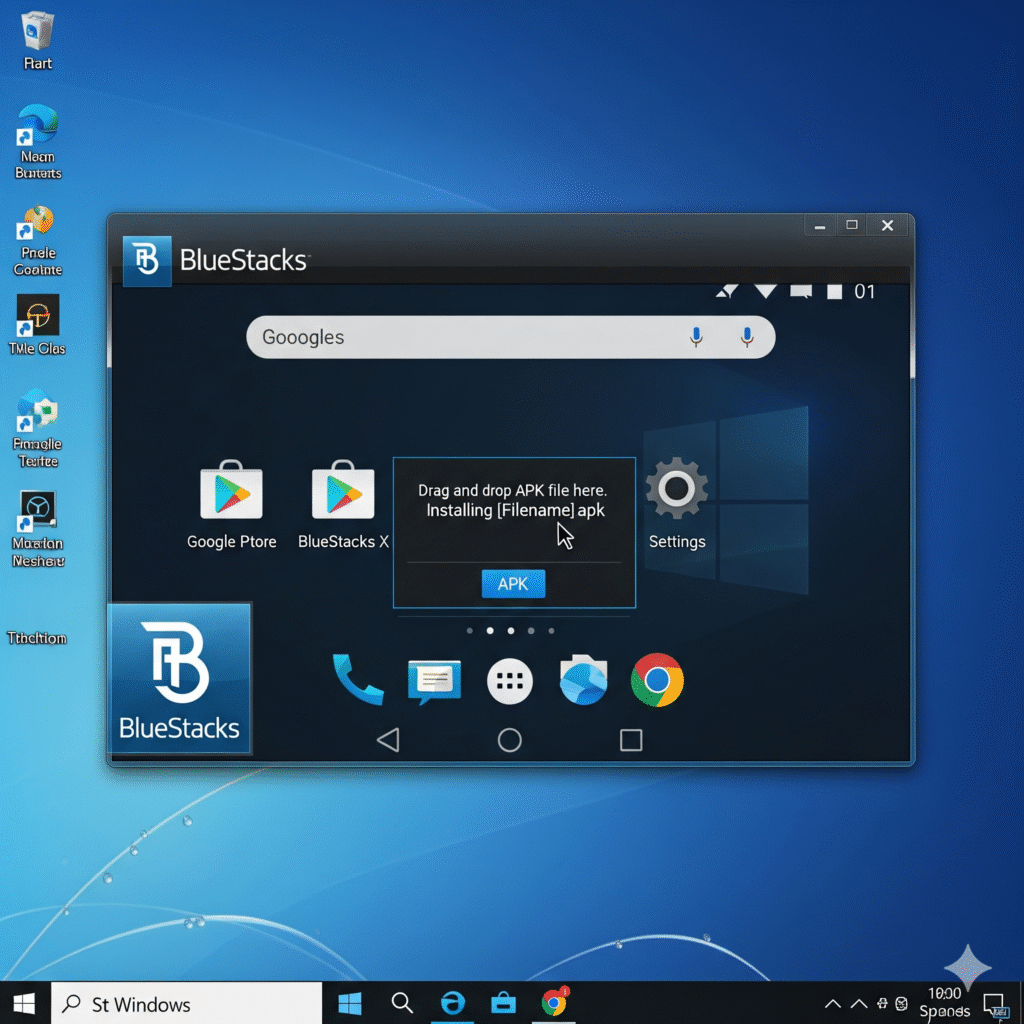Open the Recent apps square button
Viewport: 1024px width, 1024px height.
[x=630, y=740]
